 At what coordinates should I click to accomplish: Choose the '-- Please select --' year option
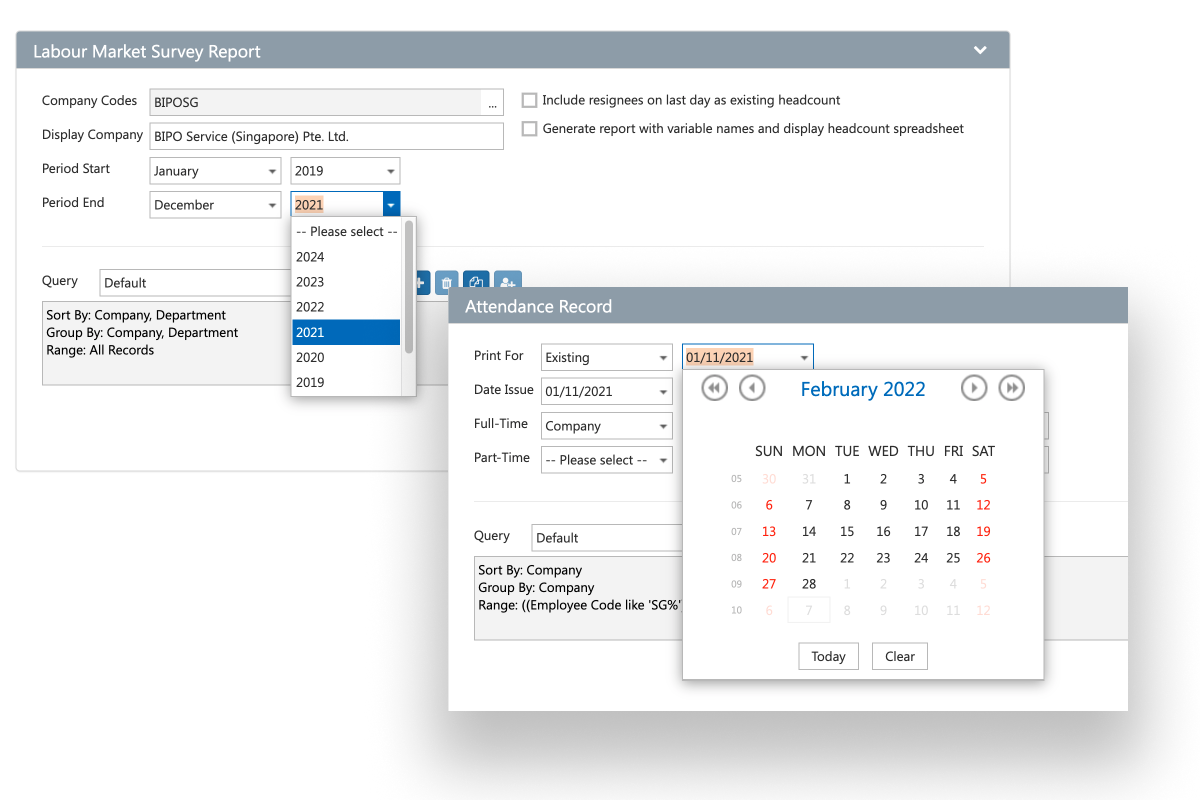[x=346, y=232]
